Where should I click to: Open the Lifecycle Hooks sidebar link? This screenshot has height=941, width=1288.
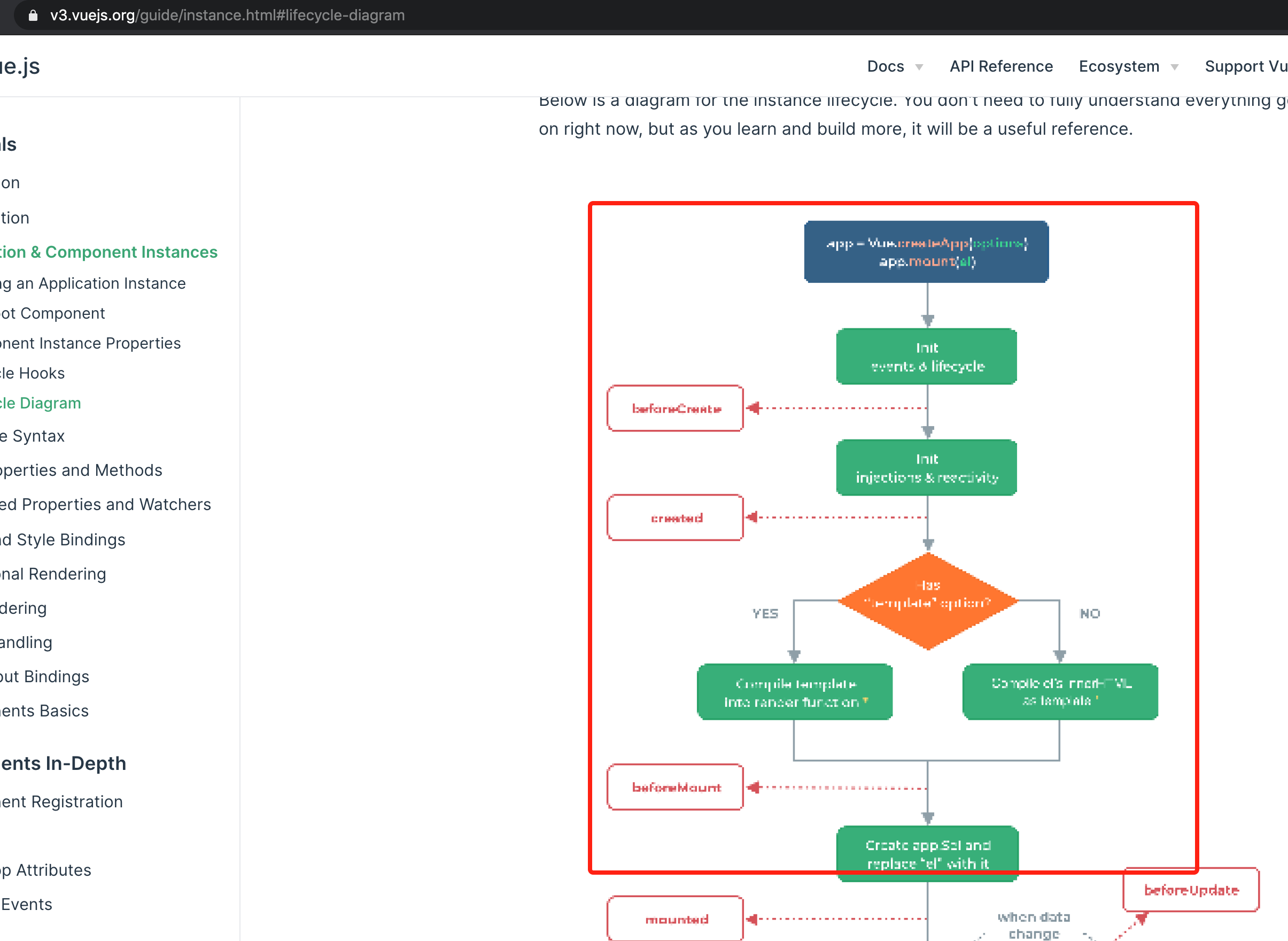[x=33, y=373]
